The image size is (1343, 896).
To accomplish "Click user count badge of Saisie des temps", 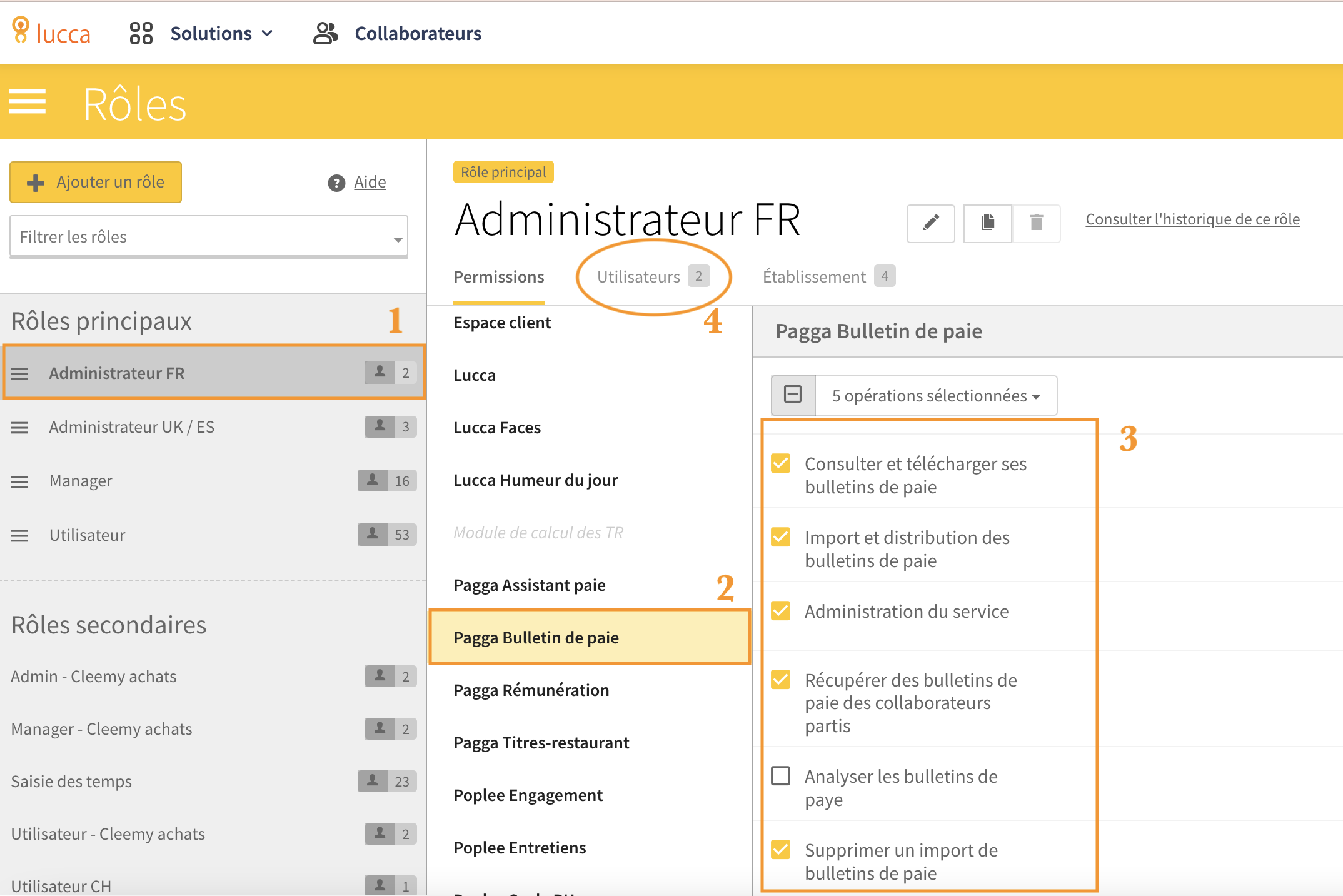I will coord(387,781).
